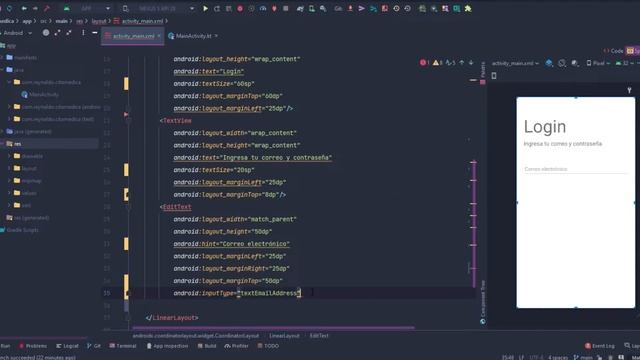Click the Login text in layout preview
Screen dimensions: 640x360
(545, 127)
